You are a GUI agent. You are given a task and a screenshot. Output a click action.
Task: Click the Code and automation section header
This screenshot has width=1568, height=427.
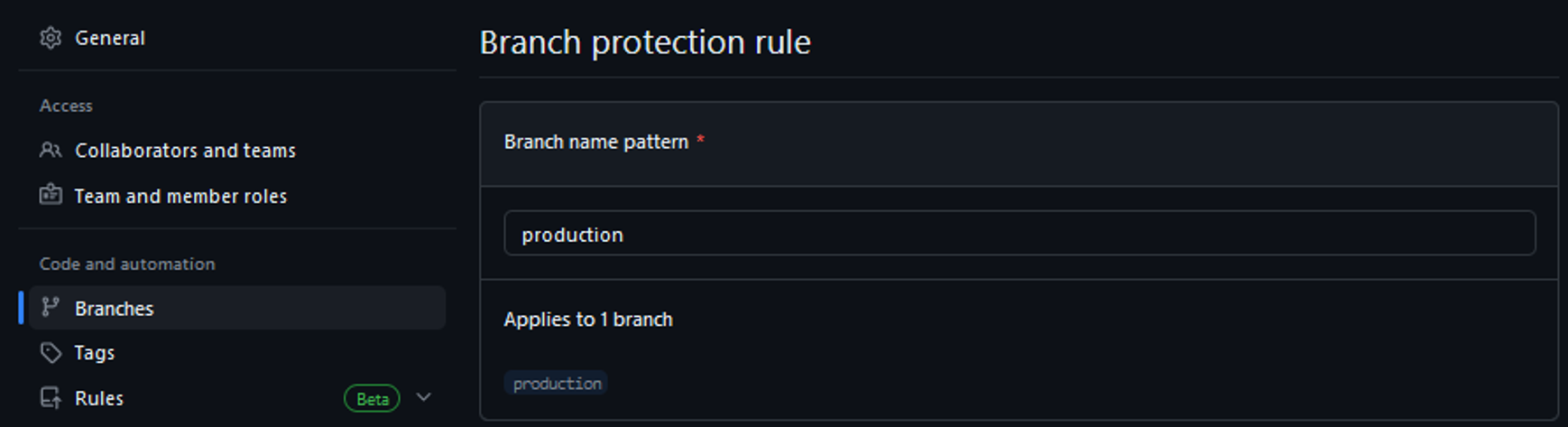point(127,264)
